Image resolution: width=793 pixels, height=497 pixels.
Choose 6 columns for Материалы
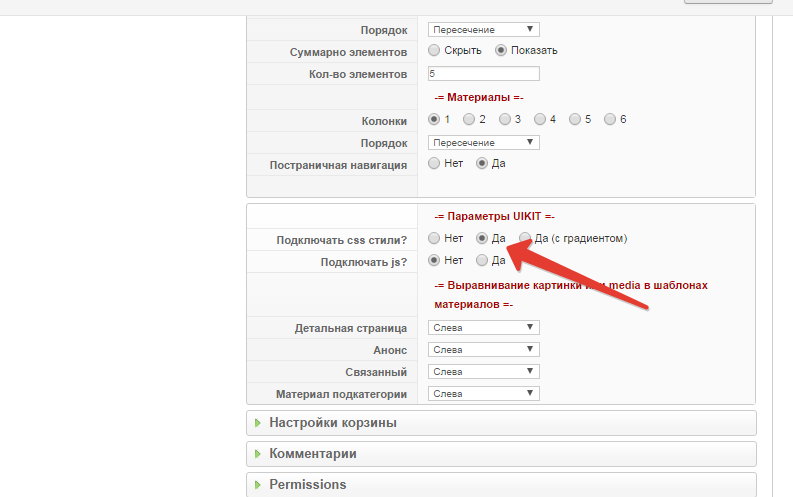click(x=609, y=119)
